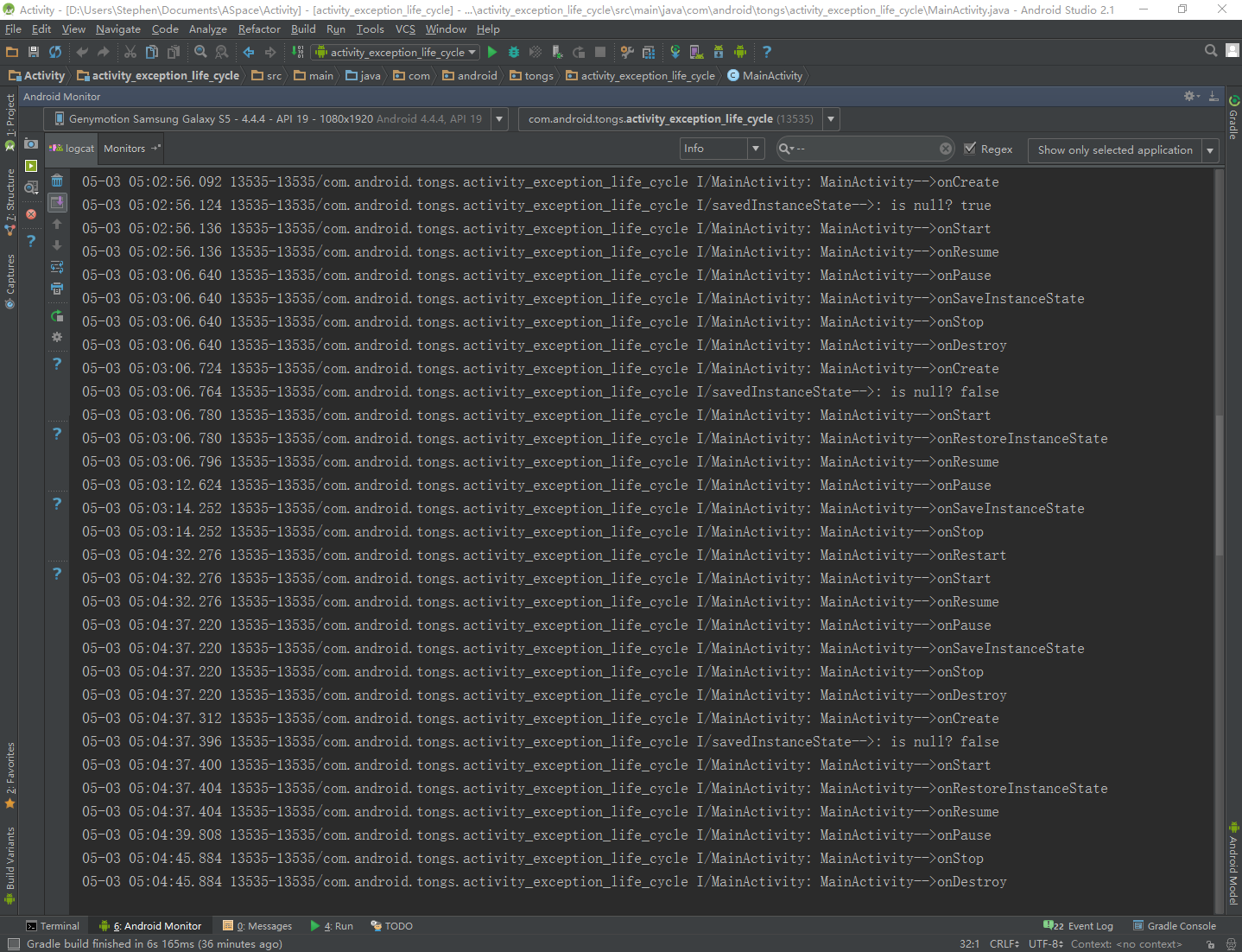This screenshot has height=952, width=1242.
Task: Click the red terminate application icon
Action: (31, 213)
